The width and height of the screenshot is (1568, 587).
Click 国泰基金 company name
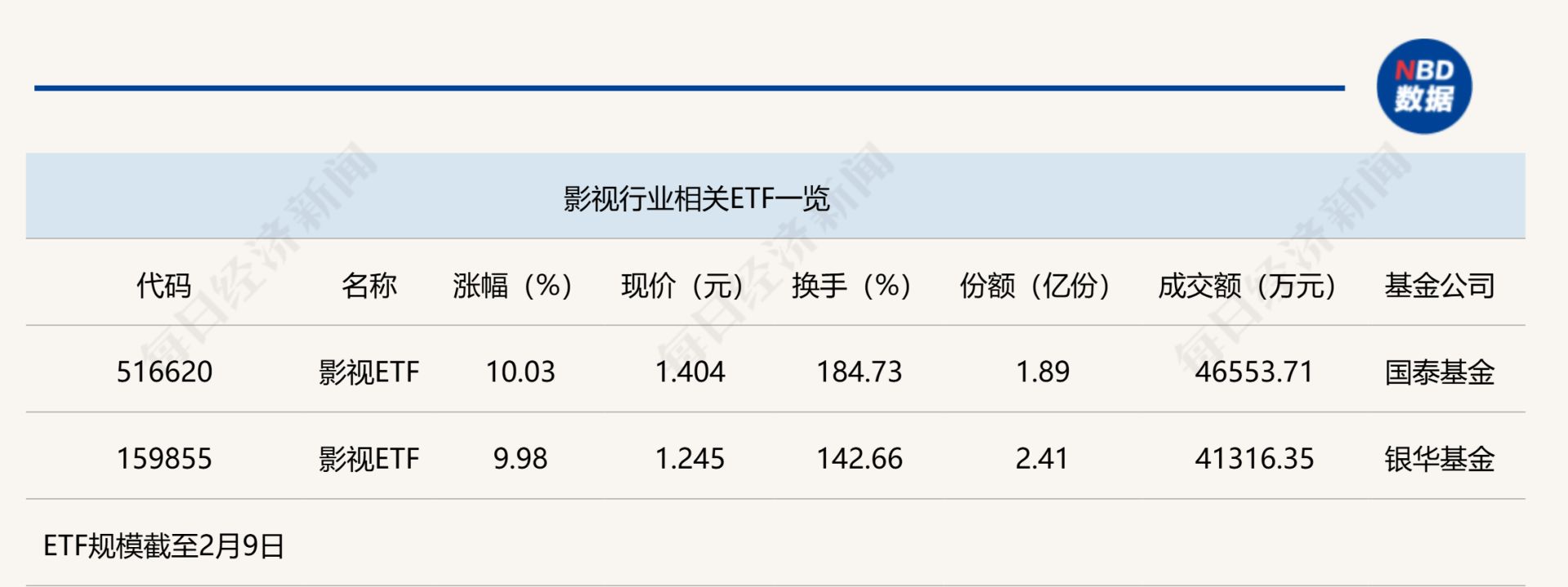(x=1439, y=372)
